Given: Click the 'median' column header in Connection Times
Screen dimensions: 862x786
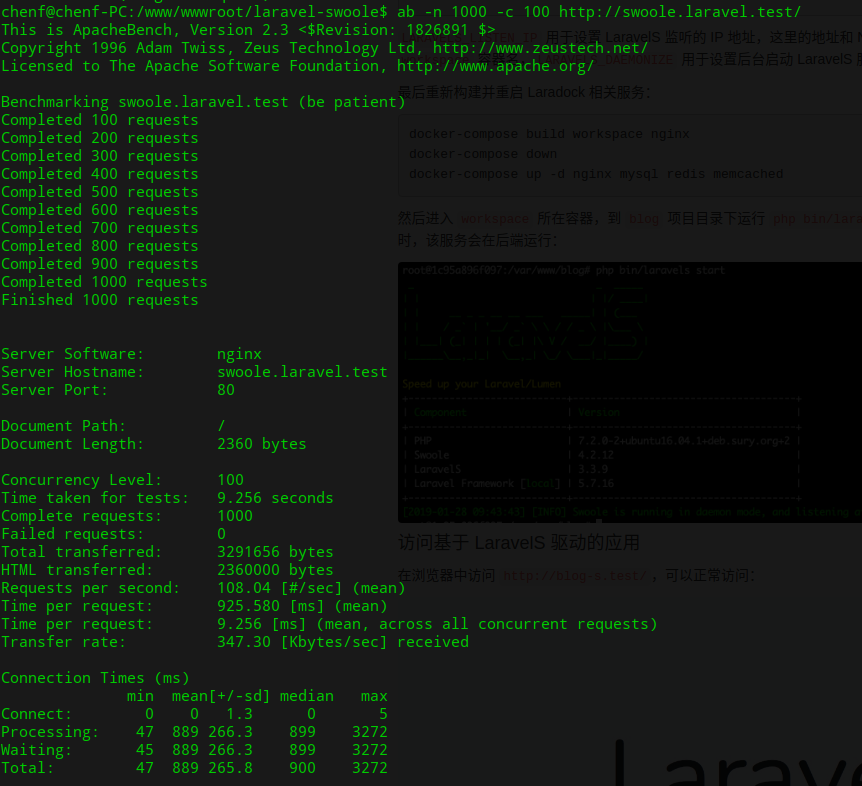Looking at the screenshot, I should [307, 697].
